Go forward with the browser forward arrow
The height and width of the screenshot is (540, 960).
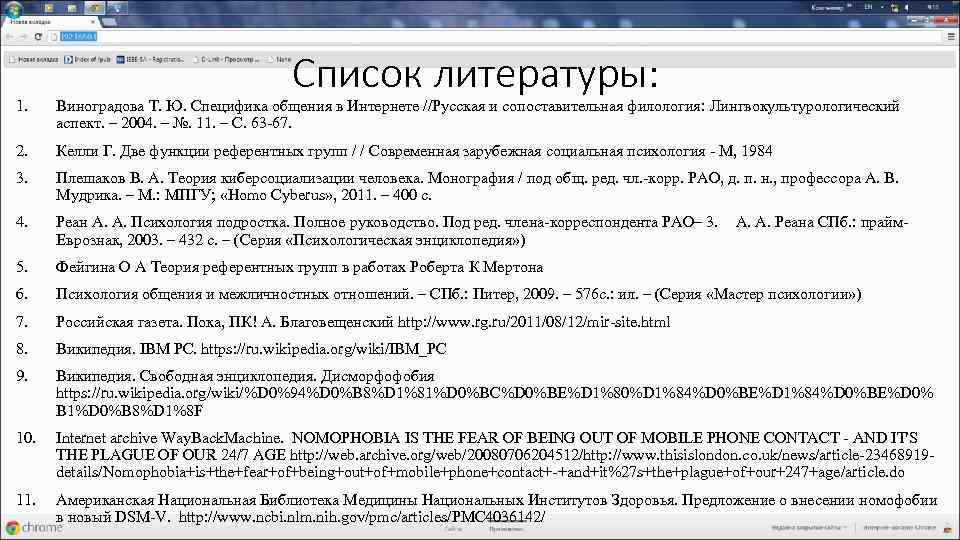coord(23,37)
